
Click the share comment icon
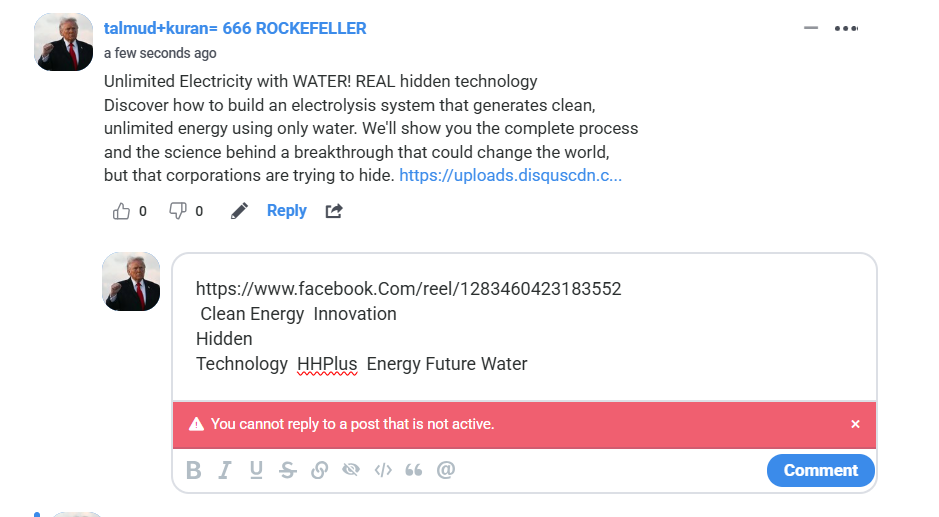click(x=334, y=211)
